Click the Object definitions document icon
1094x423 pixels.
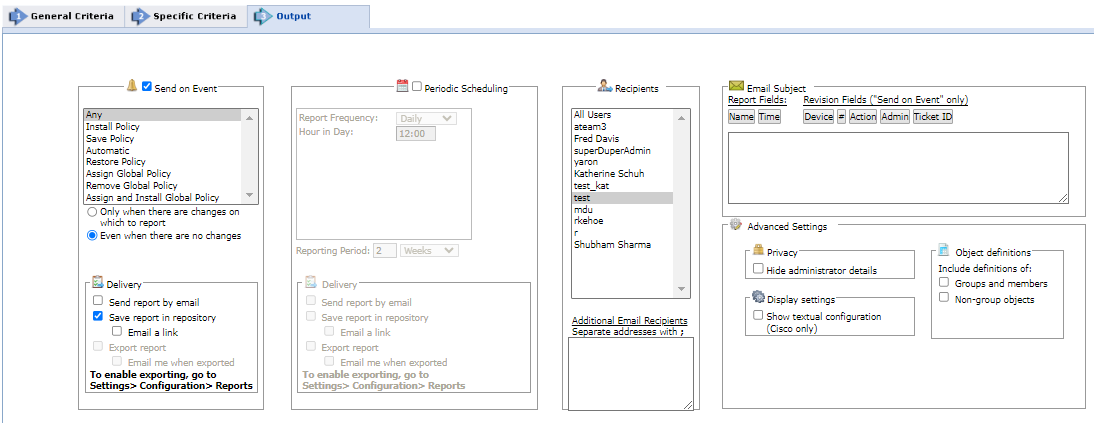pos(943,250)
